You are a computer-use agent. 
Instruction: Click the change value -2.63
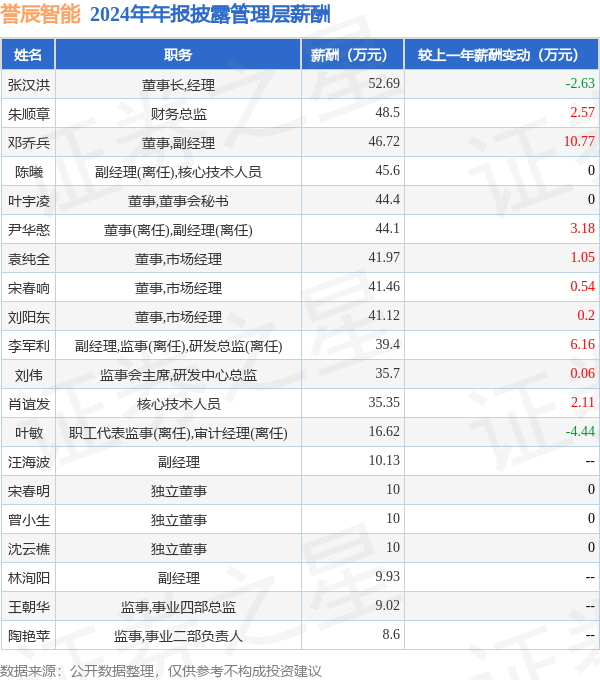click(x=580, y=83)
